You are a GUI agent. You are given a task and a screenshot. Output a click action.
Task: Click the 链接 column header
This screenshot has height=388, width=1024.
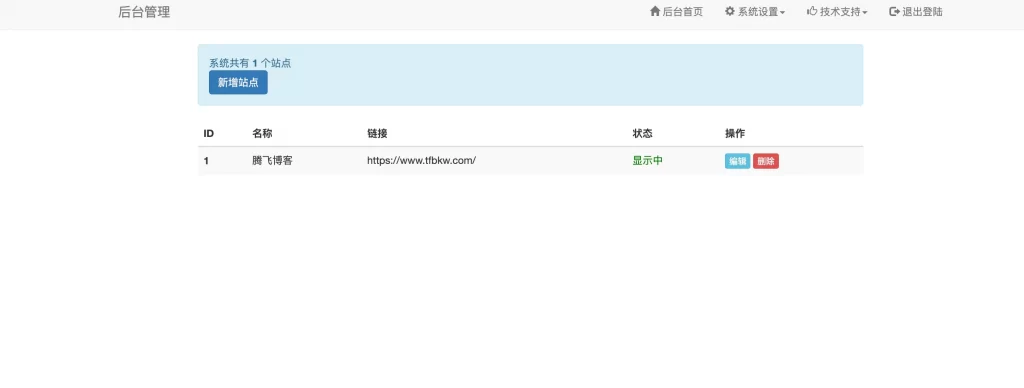click(x=377, y=133)
